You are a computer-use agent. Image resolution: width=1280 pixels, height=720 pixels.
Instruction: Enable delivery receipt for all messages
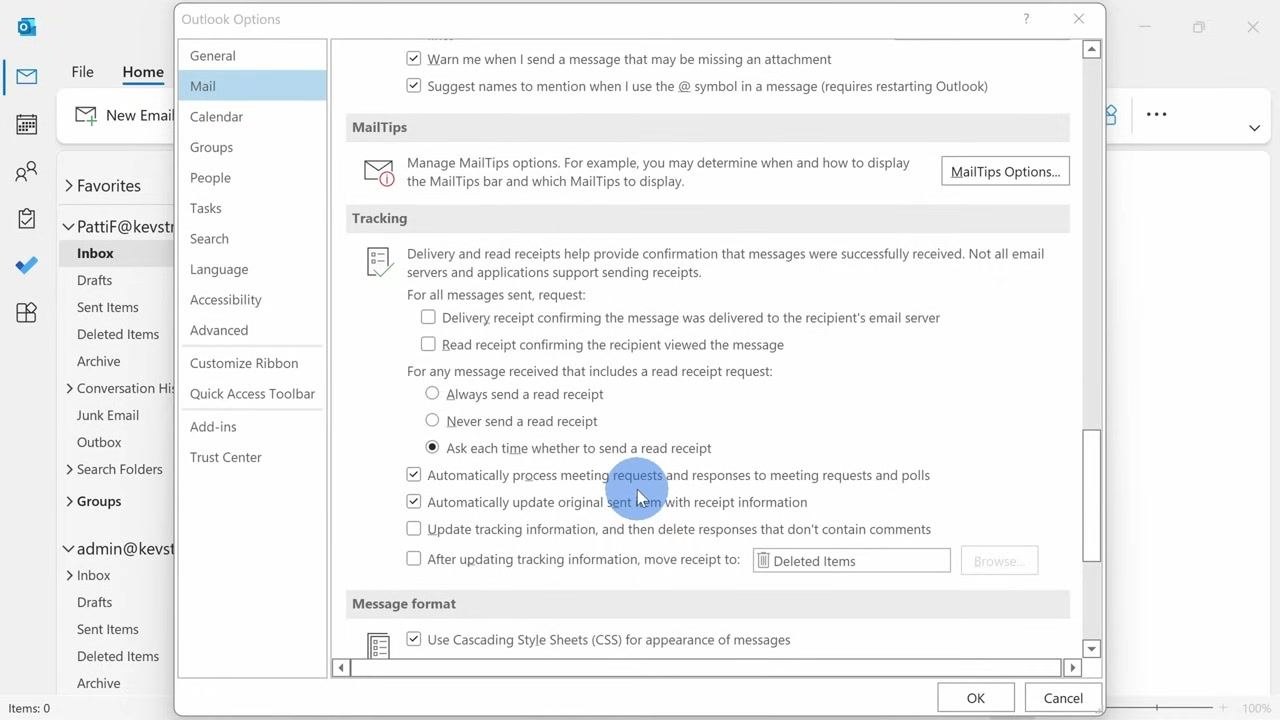click(428, 317)
